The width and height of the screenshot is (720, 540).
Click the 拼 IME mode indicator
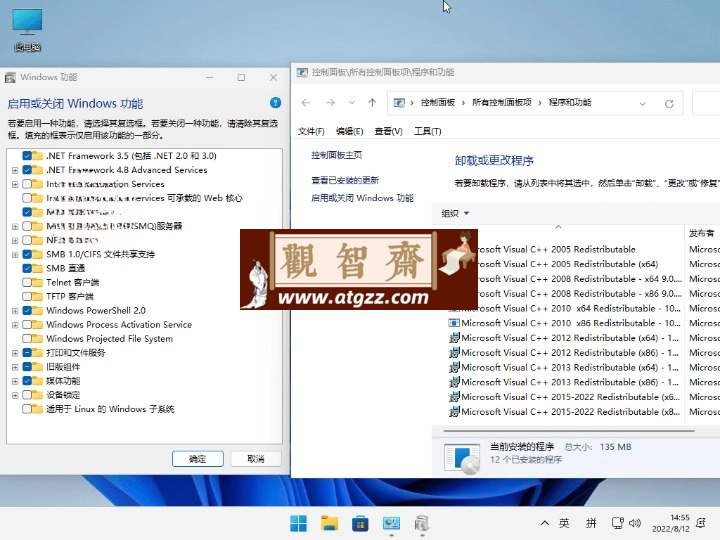[591, 523]
